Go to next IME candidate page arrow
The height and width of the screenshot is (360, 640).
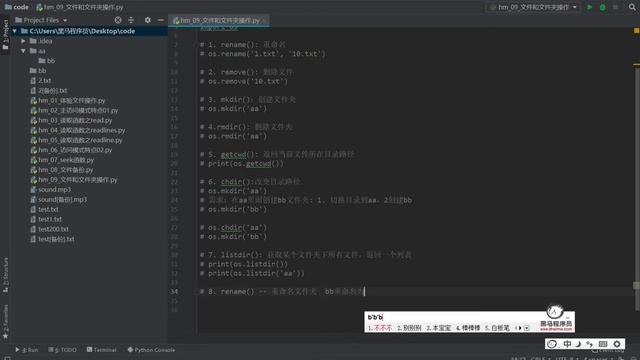[x=520, y=328]
